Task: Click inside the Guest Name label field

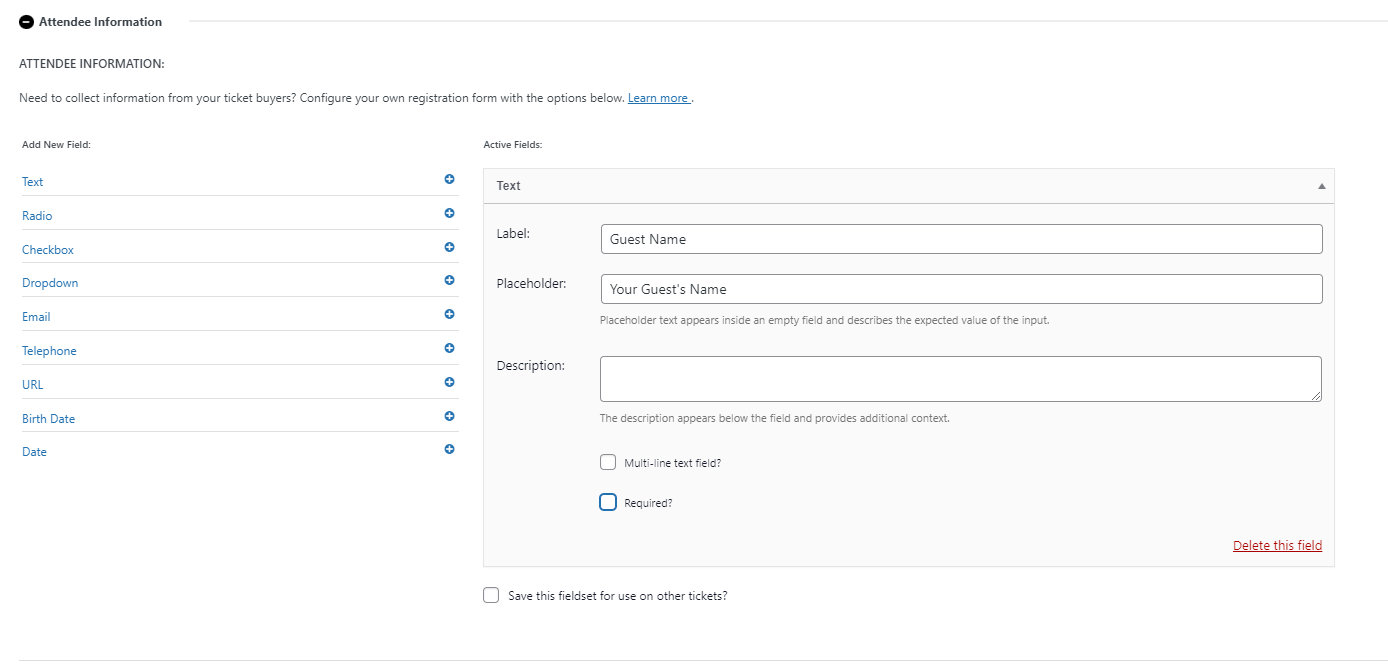Action: [960, 238]
